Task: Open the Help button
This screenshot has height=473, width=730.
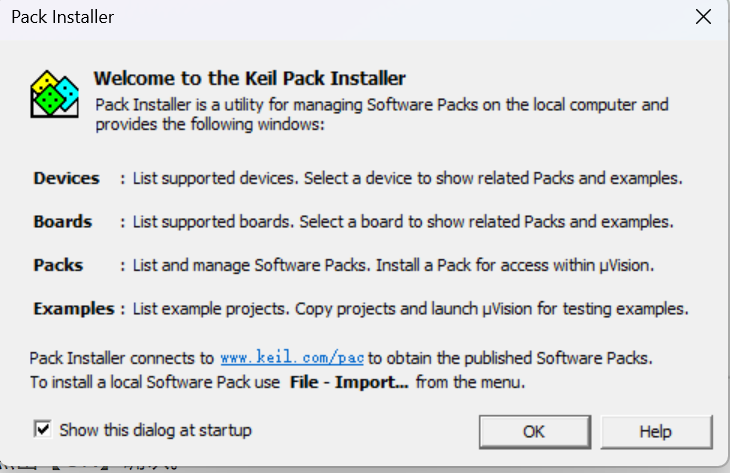Action: coord(656,432)
